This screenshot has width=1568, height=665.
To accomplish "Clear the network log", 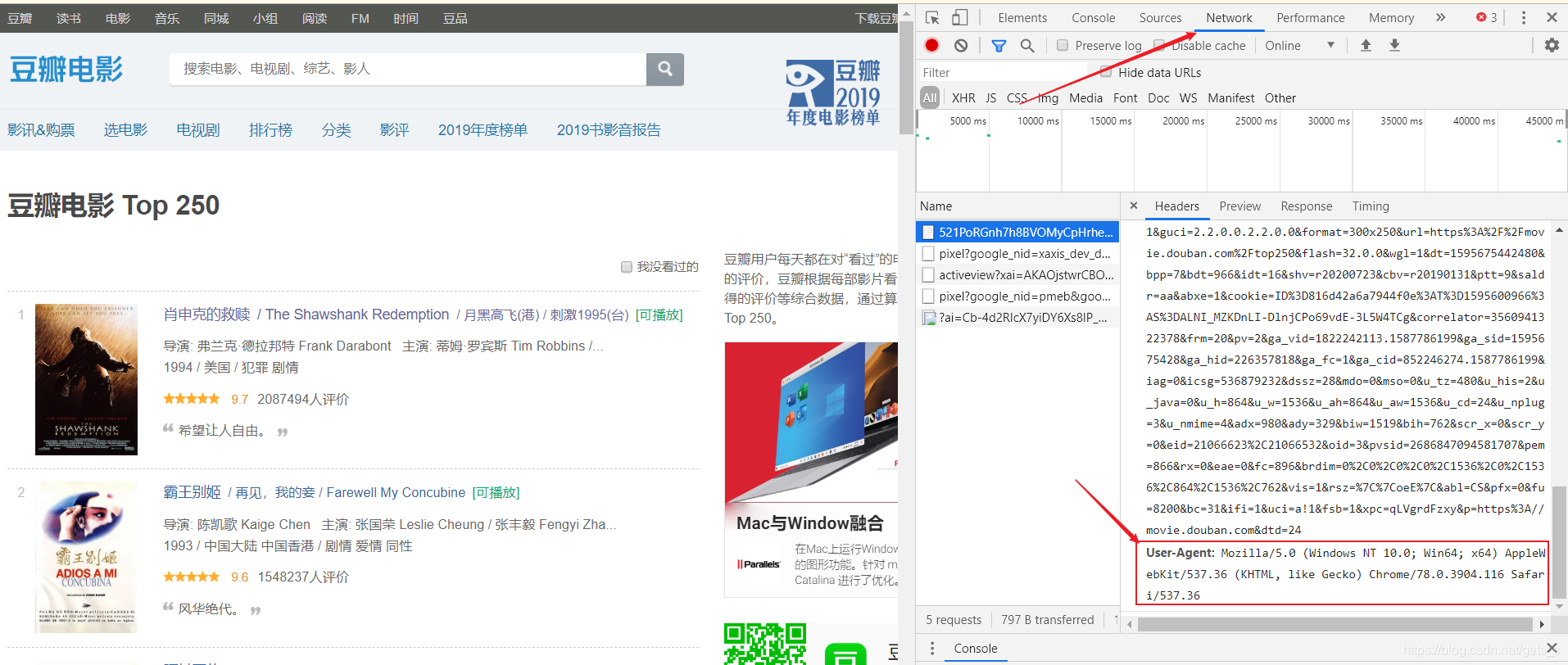I will pyautogui.click(x=961, y=45).
